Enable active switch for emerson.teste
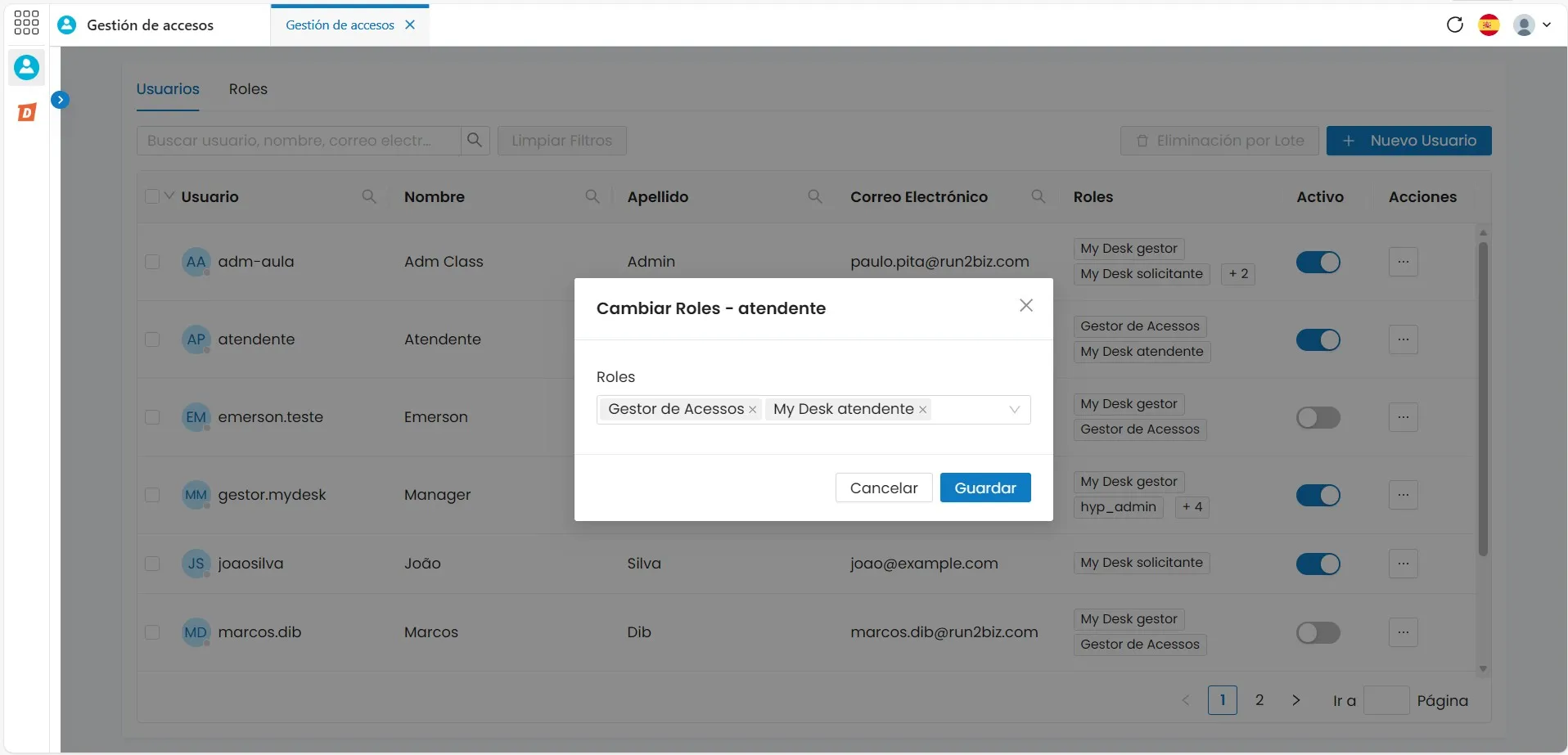The height and width of the screenshot is (755, 1568). pyautogui.click(x=1318, y=417)
